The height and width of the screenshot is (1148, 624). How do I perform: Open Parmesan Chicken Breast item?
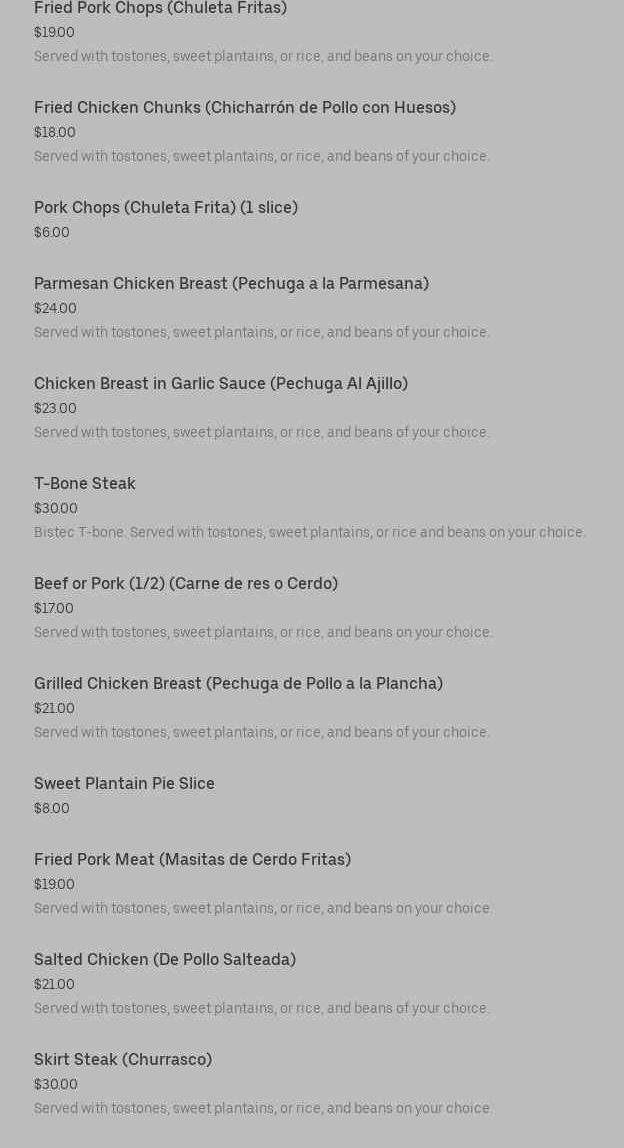(231, 284)
